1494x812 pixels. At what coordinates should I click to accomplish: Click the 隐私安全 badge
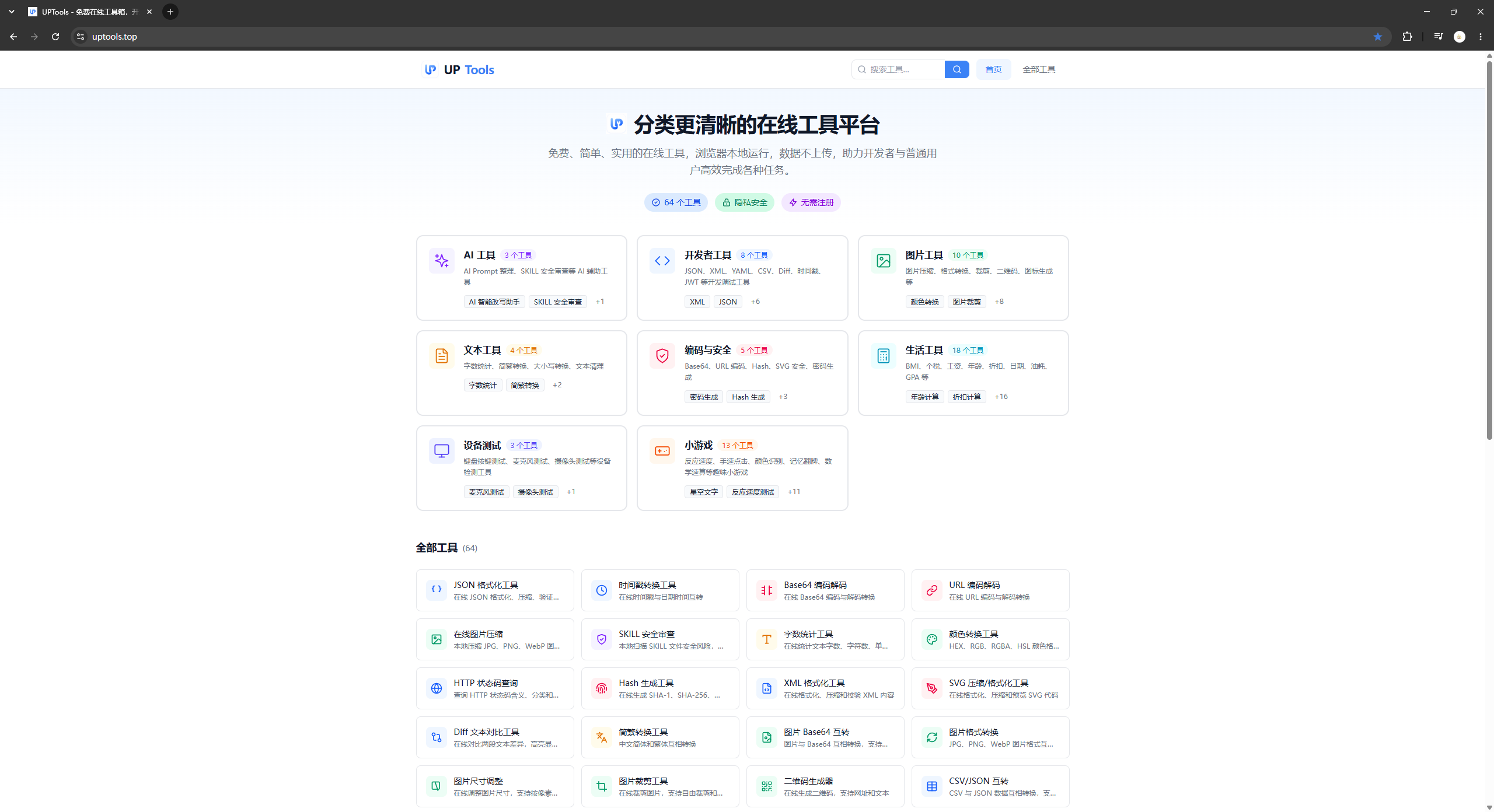pos(745,202)
